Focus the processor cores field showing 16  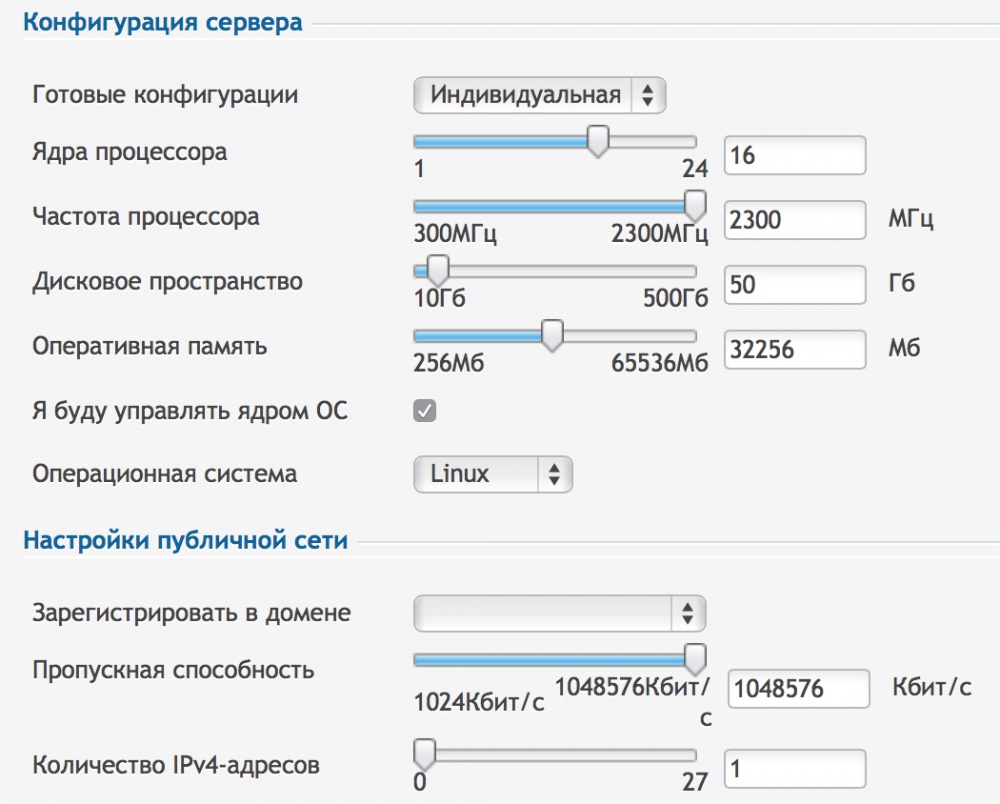(x=795, y=156)
